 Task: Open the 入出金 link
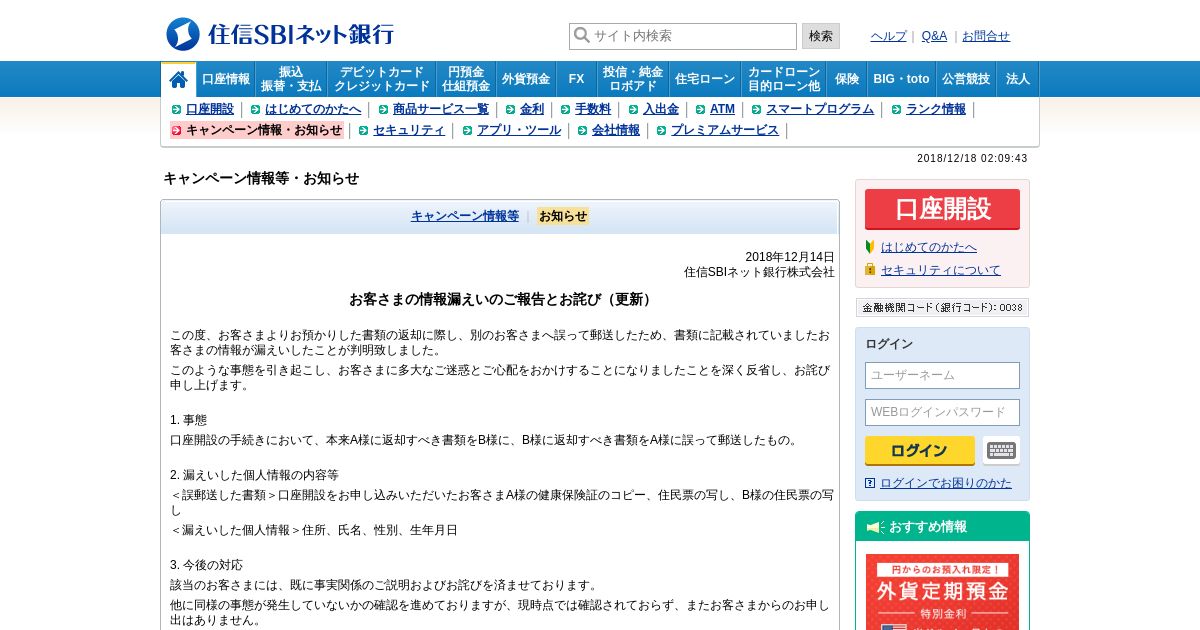click(x=661, y=109)
